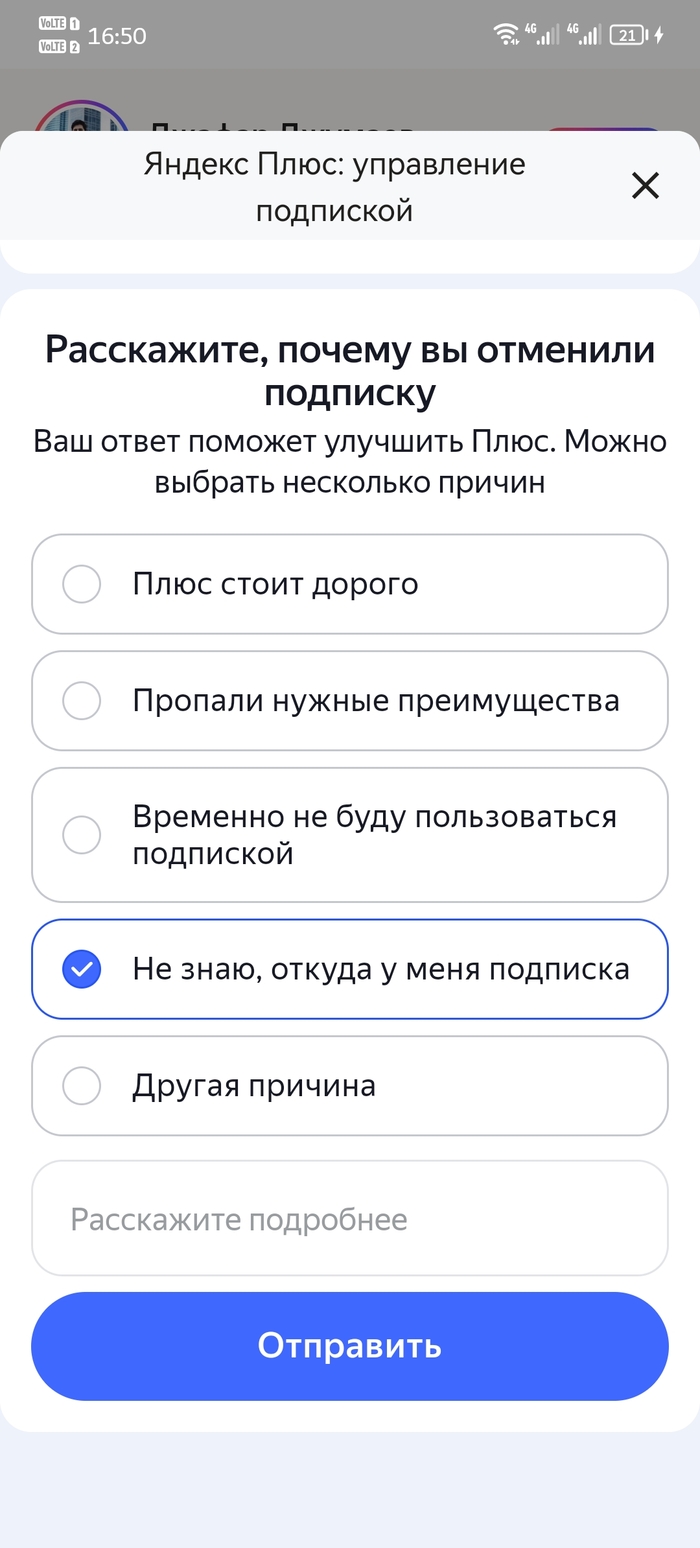Focus the "Расскажите подробнее" text field
Screen dimensions: 700x1548
click(349, 1219)
